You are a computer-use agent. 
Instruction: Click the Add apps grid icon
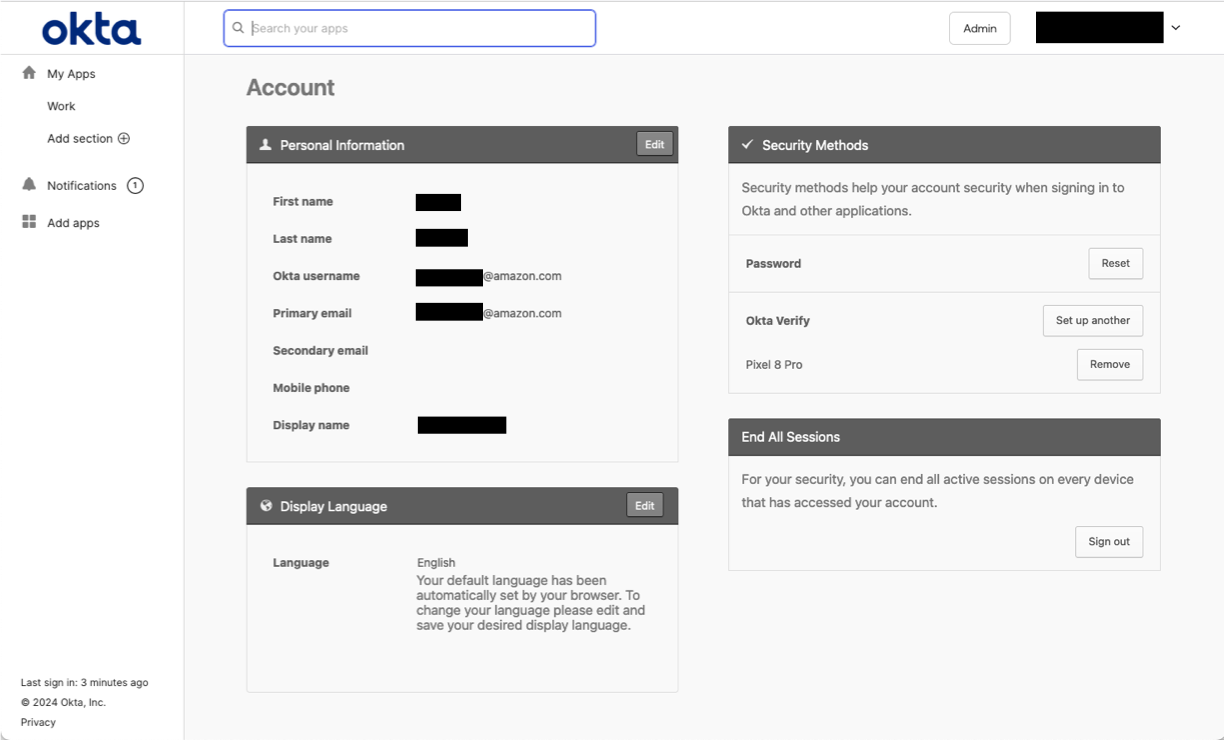click(27, 221)
